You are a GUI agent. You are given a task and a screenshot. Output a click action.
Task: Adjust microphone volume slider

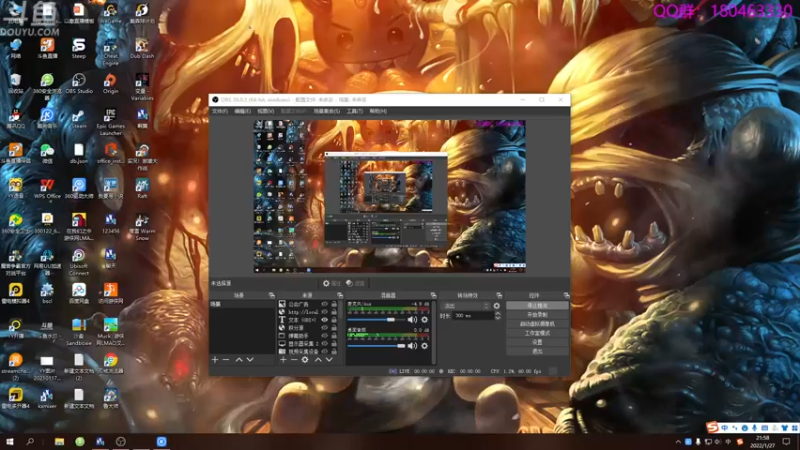pyautogui.click(x=376, y=319)
